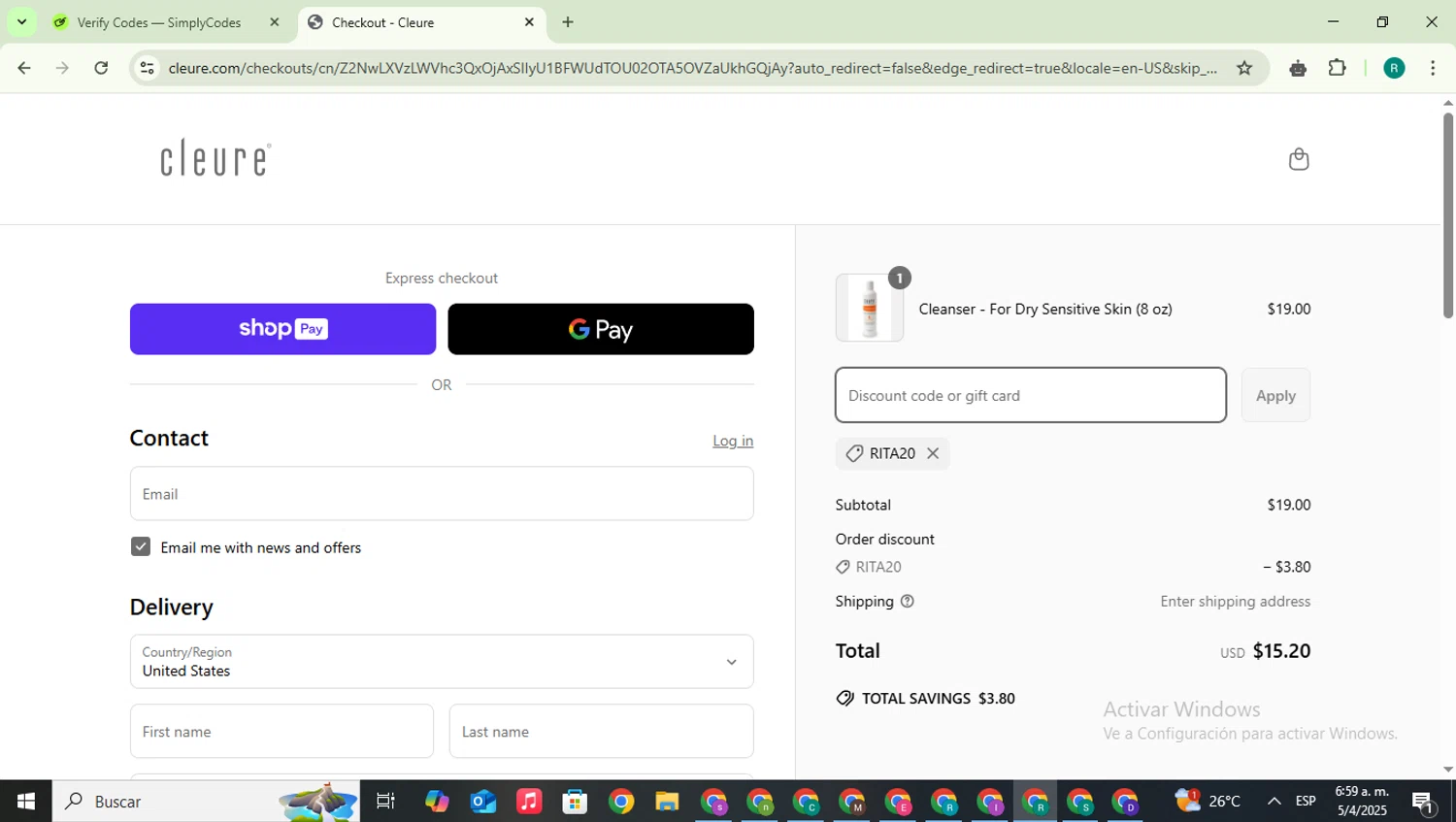Bookmark this page with the star icon
Image resolution: width=1456 pixels, height=822 pixels.
click(x=1244, y=68)
